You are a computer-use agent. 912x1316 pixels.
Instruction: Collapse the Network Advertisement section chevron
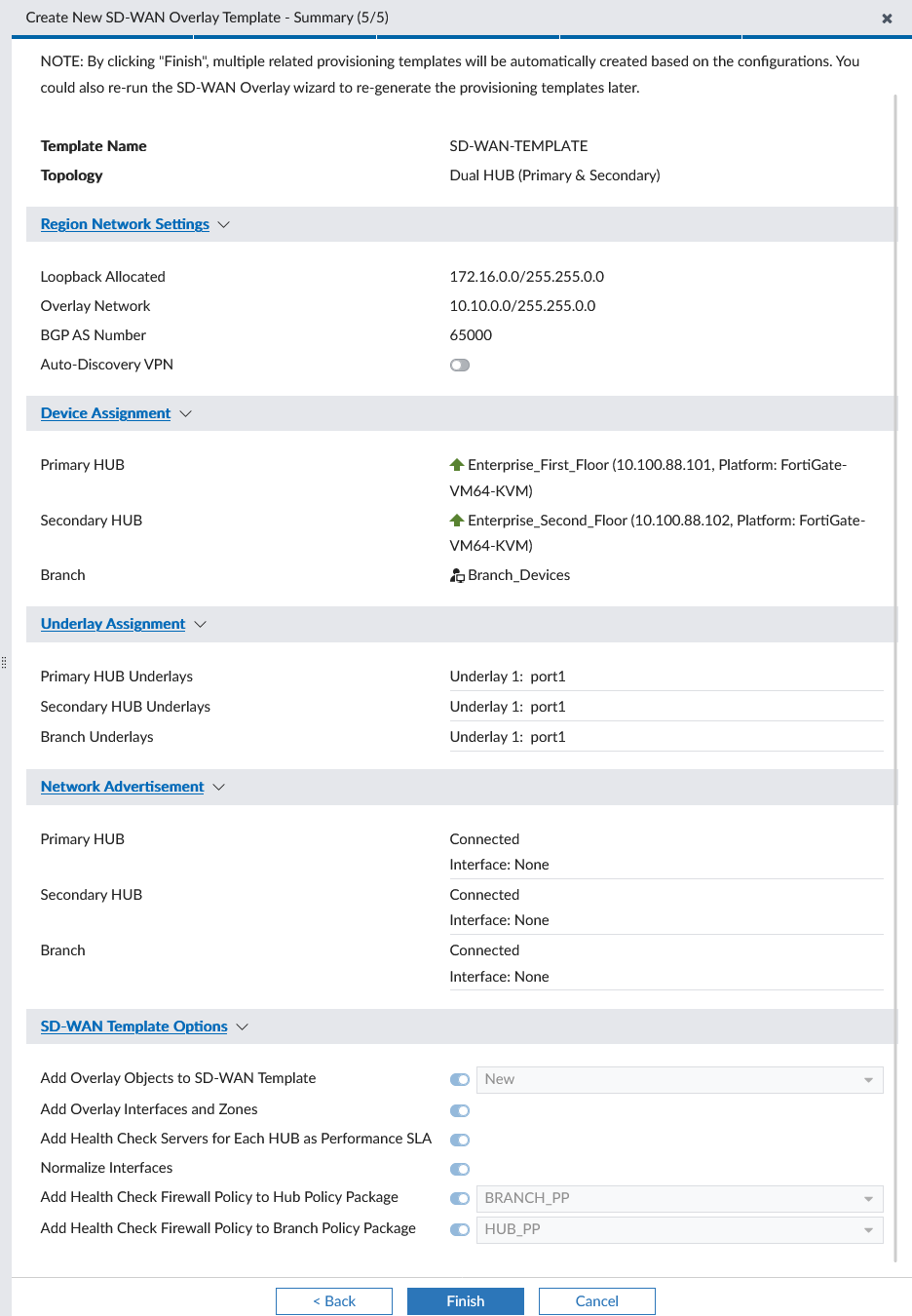[218, 788]
